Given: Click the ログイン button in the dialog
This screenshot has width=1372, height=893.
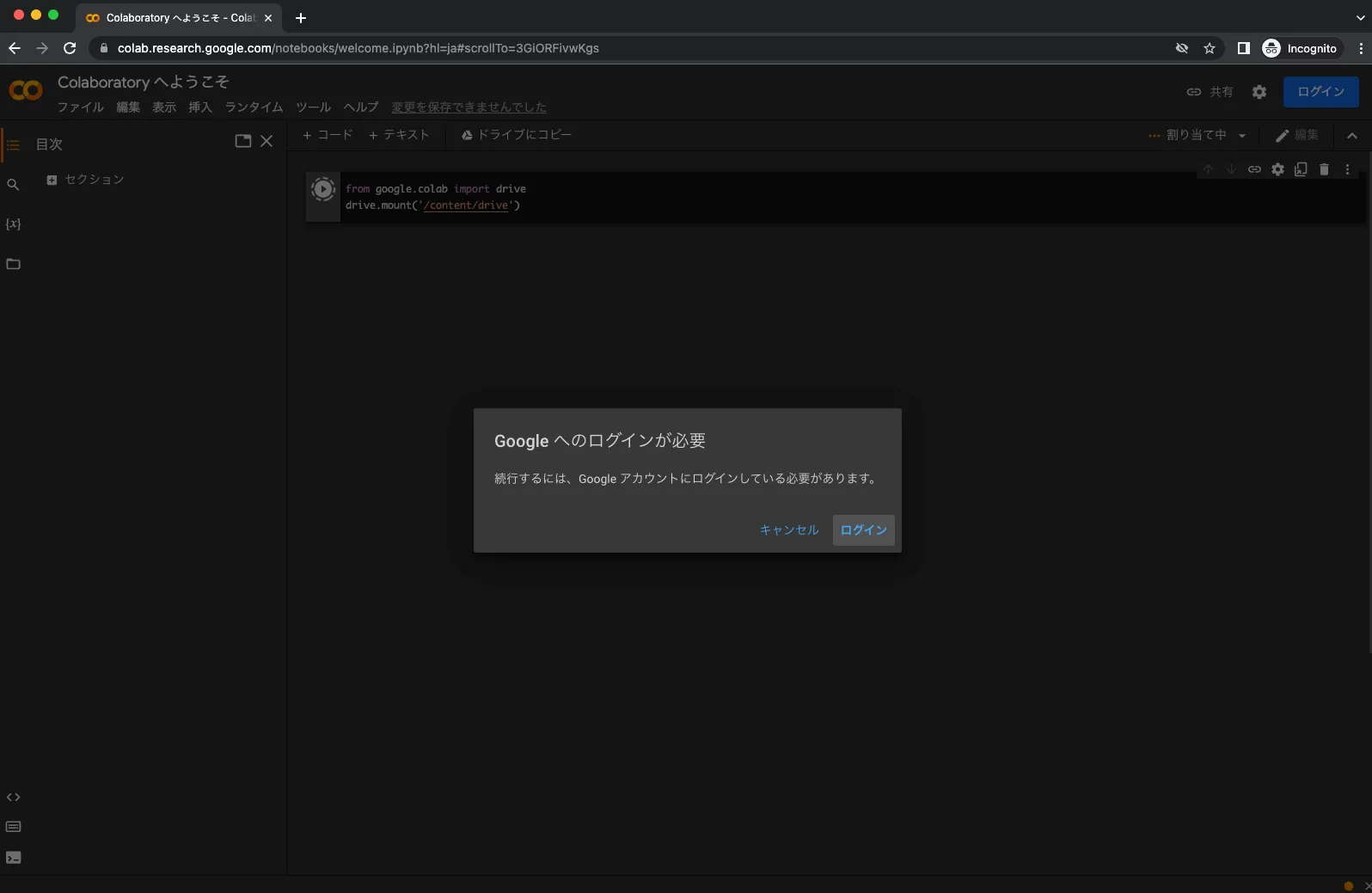Looking at the screenshot, I should tap(863, 530).
